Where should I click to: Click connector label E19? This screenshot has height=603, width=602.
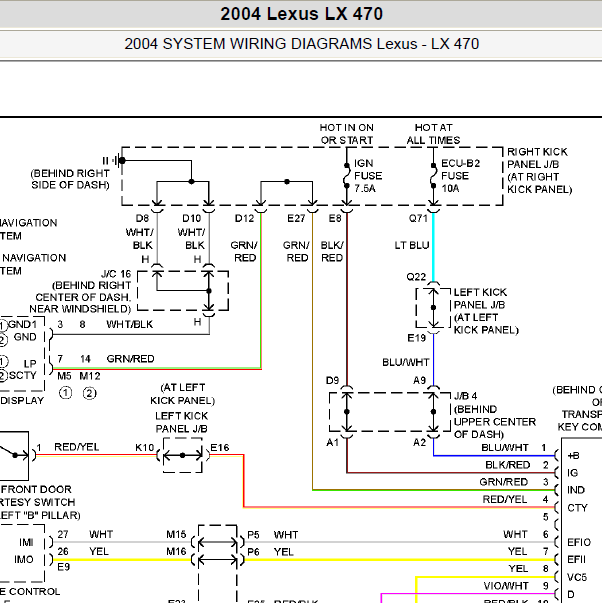(x=417, y=338)
